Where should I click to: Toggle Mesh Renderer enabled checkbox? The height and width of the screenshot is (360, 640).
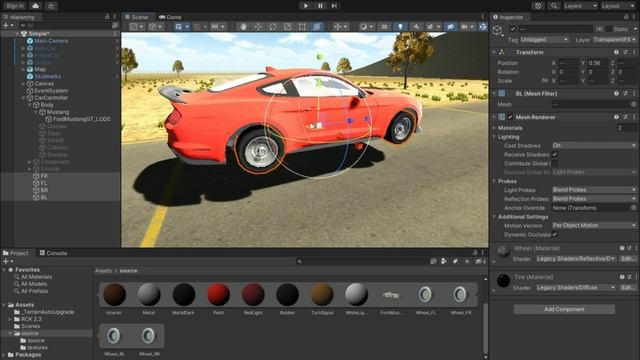click(510, 117)
